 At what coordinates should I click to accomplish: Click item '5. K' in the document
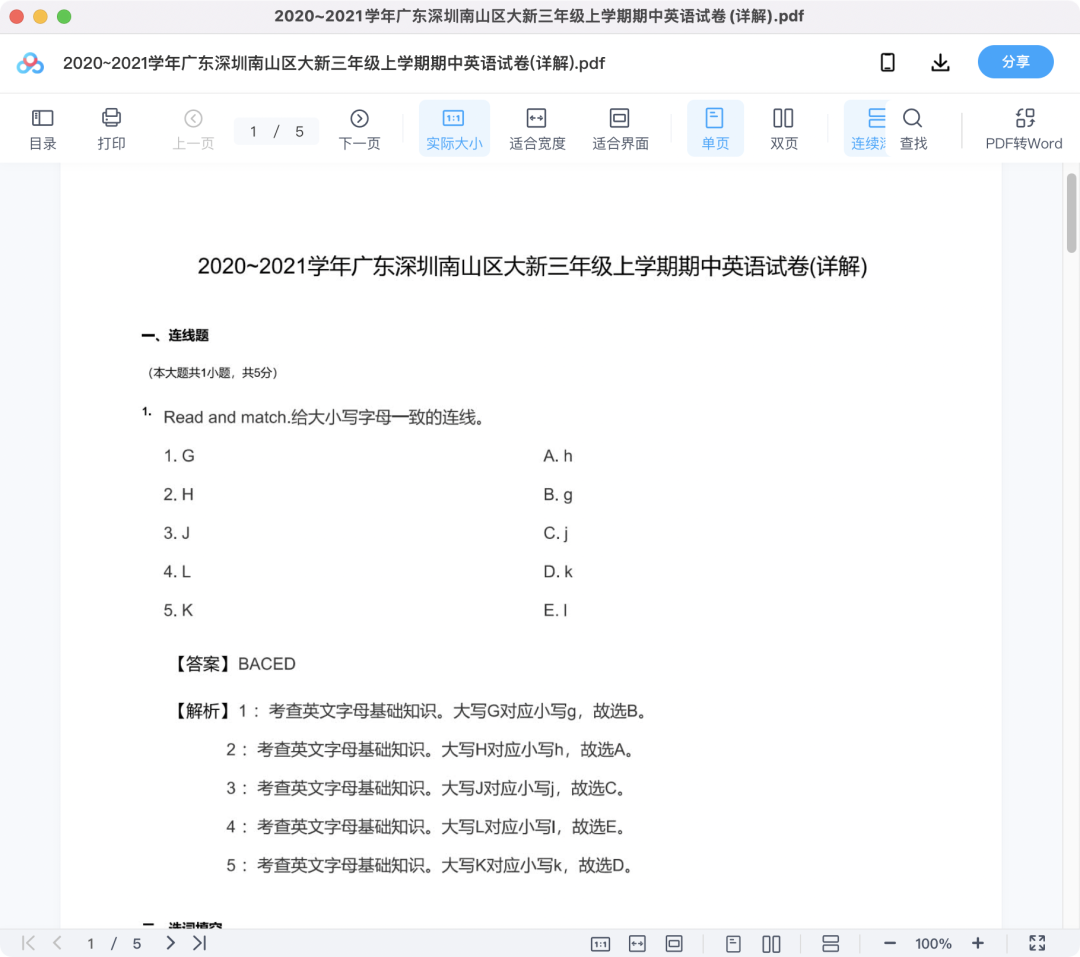pos(178,610)
